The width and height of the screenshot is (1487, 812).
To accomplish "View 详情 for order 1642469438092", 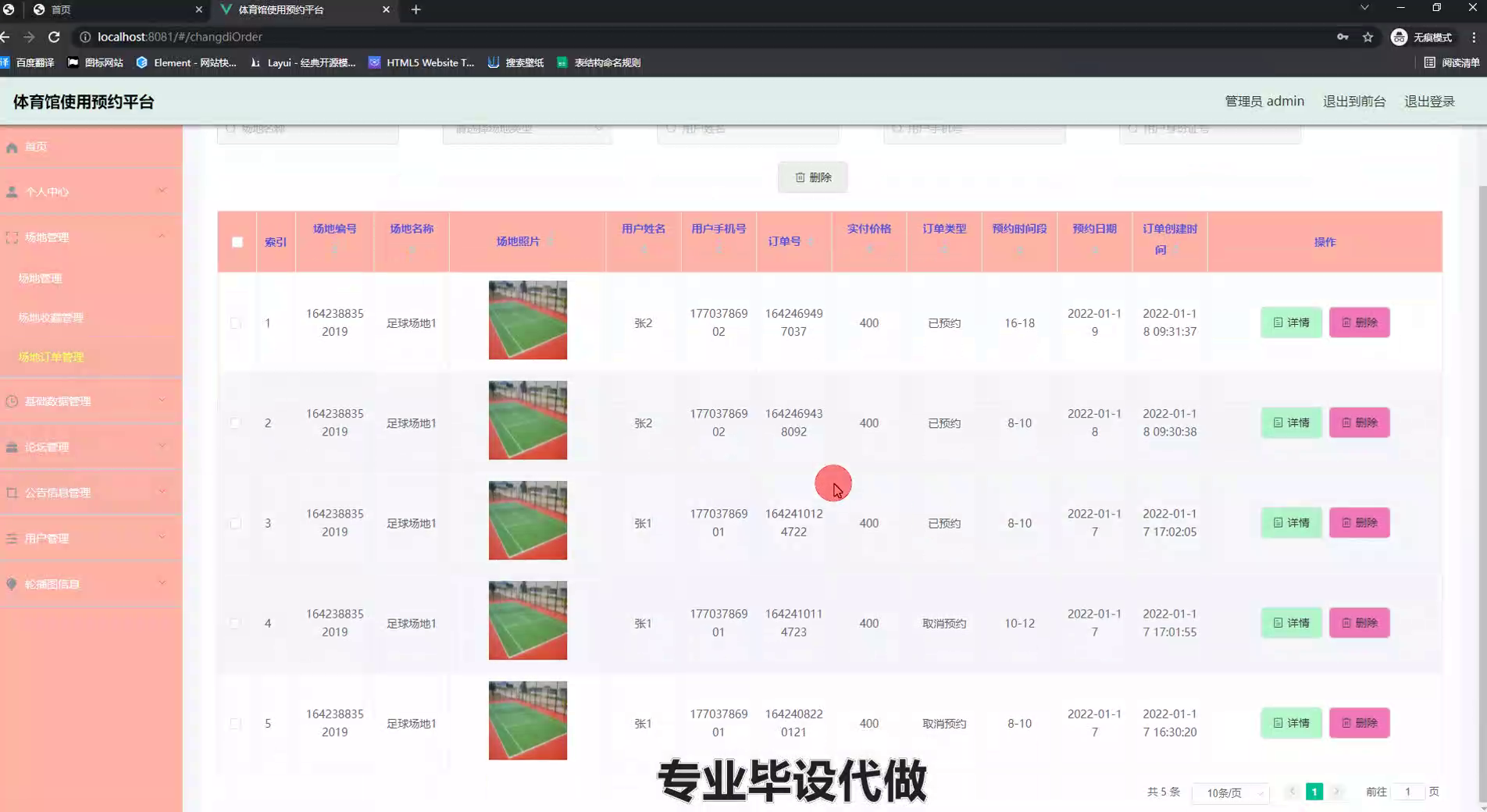I will [x=1291, y=422].
